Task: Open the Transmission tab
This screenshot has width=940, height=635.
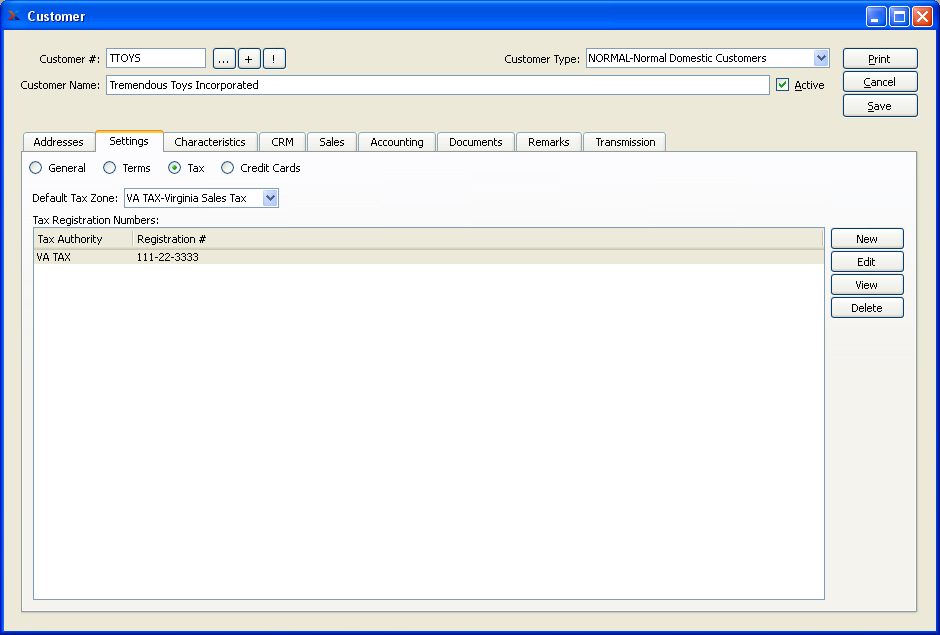Action: [x=625, y=142]
